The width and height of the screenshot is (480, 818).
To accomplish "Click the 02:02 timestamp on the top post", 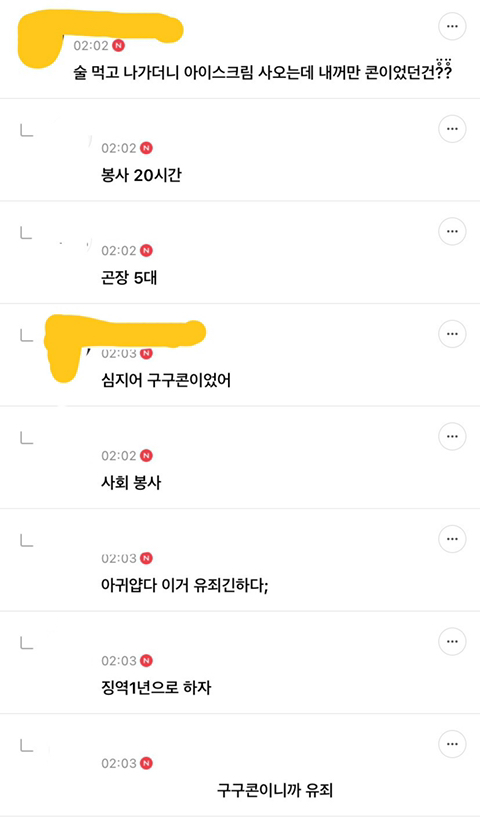I will (91, 45).
